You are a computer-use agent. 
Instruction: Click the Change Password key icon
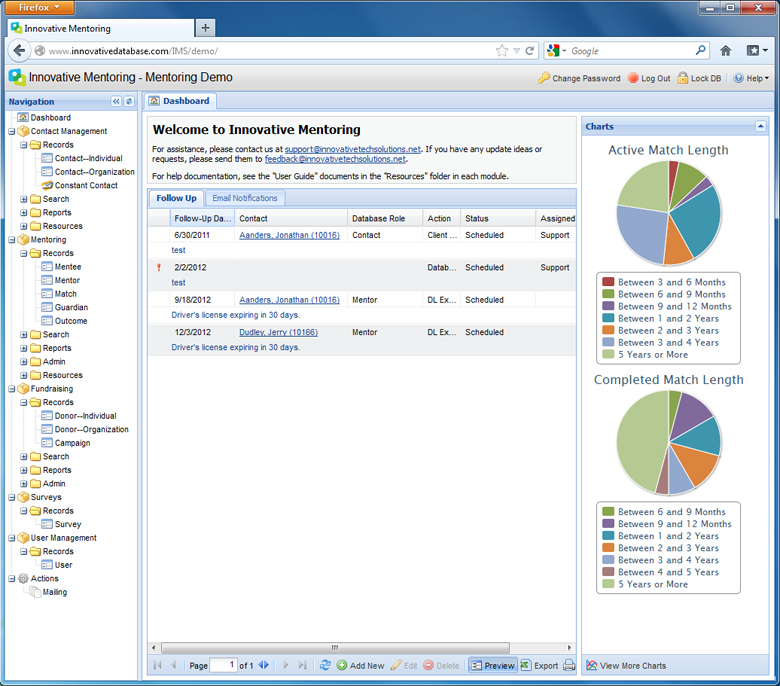[x=544, y=78]
